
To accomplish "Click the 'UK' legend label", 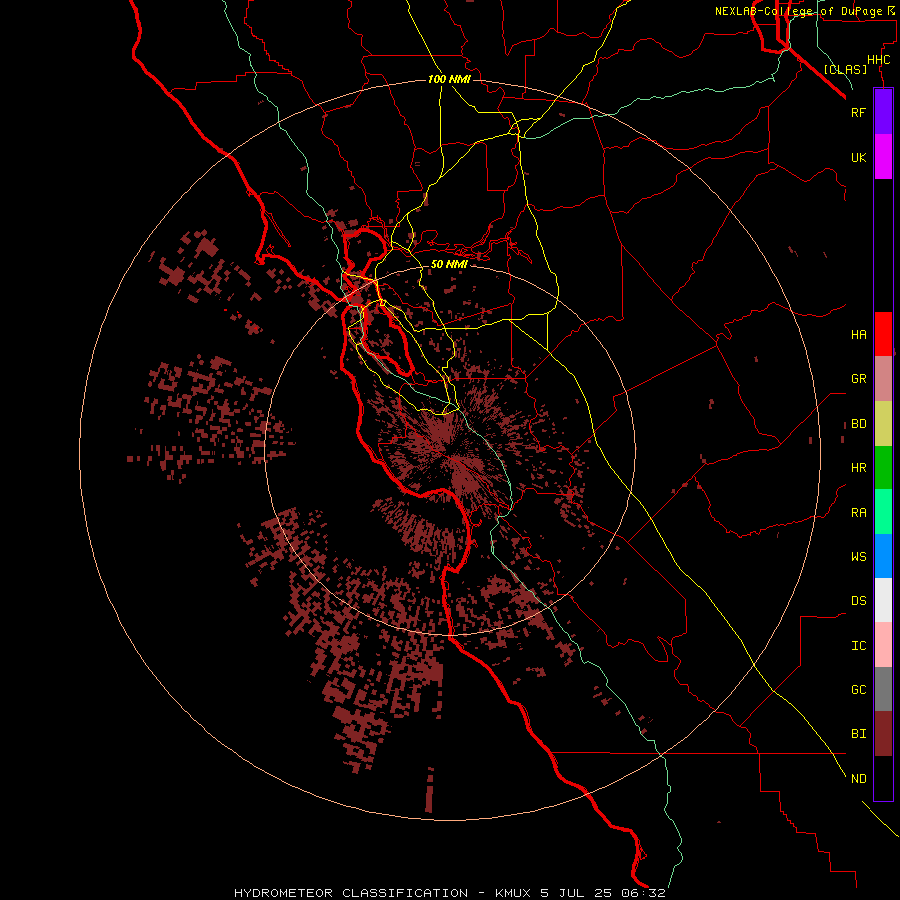I will click(858, 157).
